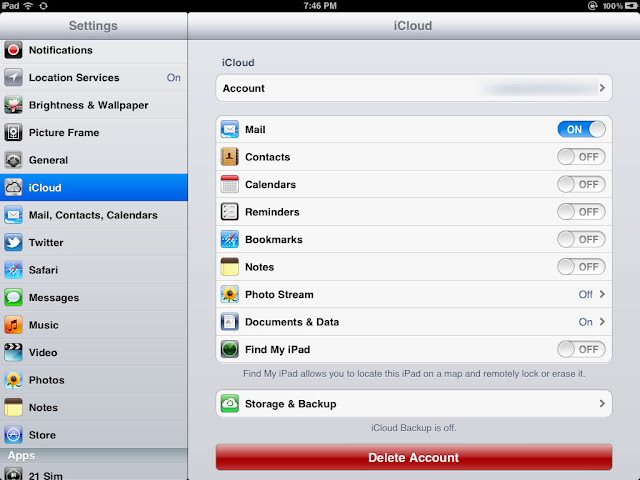This screenshot has width=640, height=480.
Task: Tap the Calendars icon in iCloud list
Action: pos(229,184)
